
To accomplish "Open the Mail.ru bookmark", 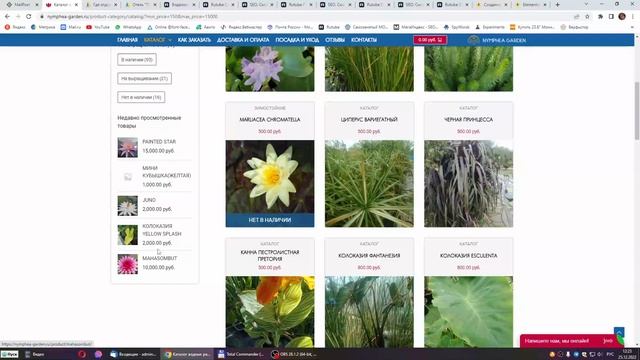I will pyautogui.click(x=71, y=27).
